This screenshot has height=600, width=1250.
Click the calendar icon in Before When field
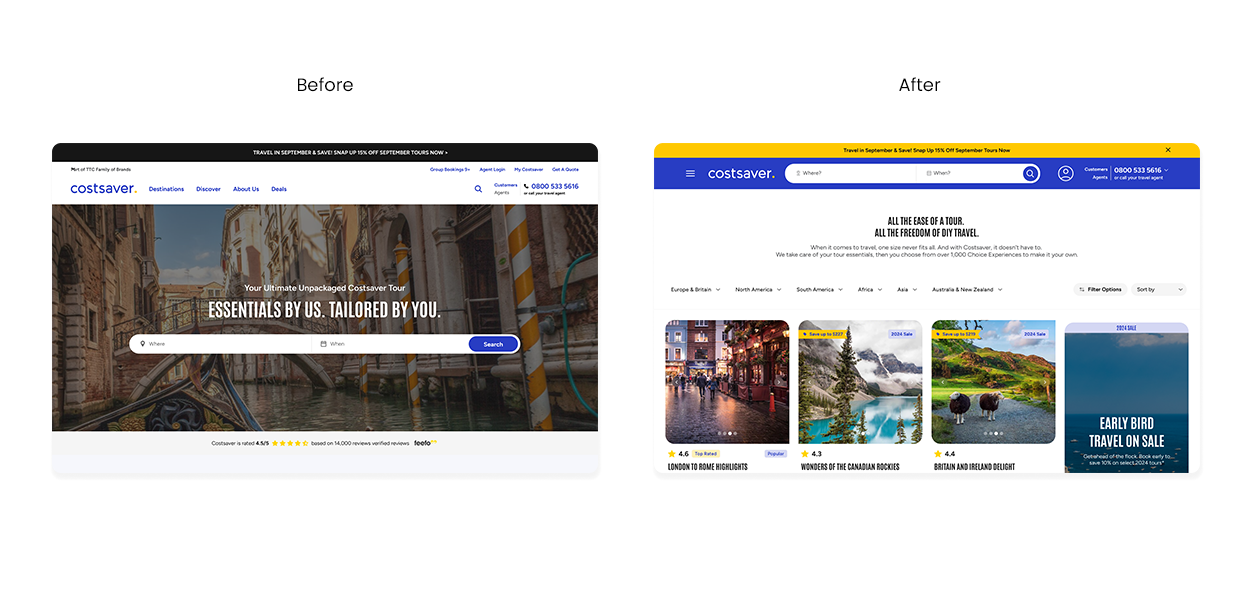323,344
